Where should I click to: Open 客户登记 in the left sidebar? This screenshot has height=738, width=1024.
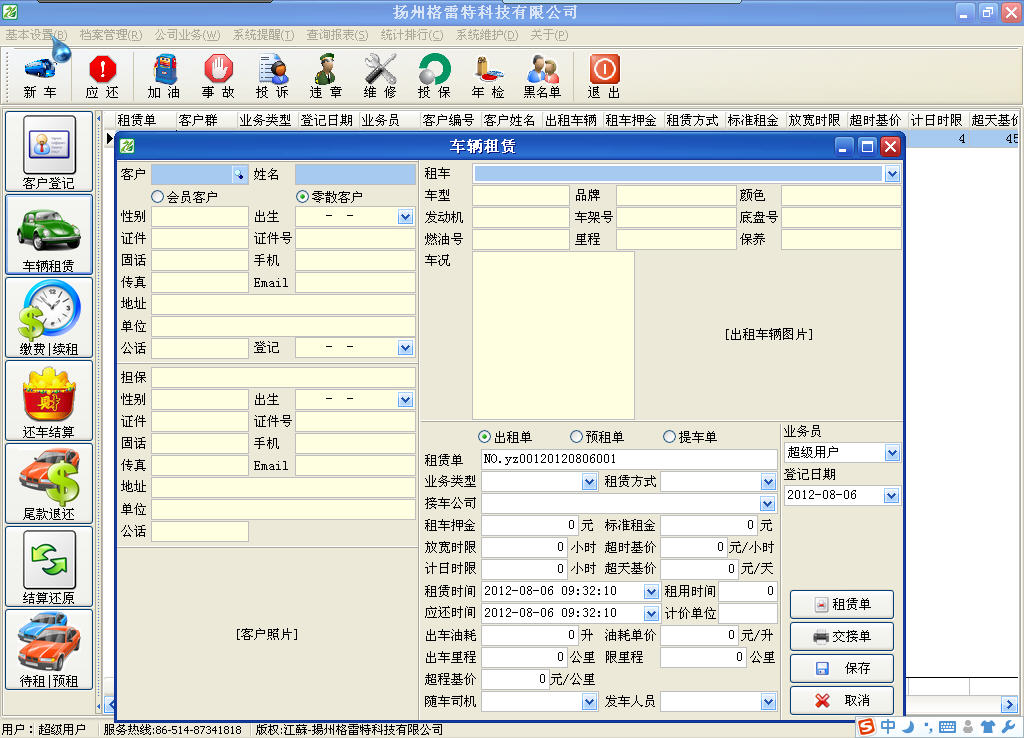pos(49,152)
